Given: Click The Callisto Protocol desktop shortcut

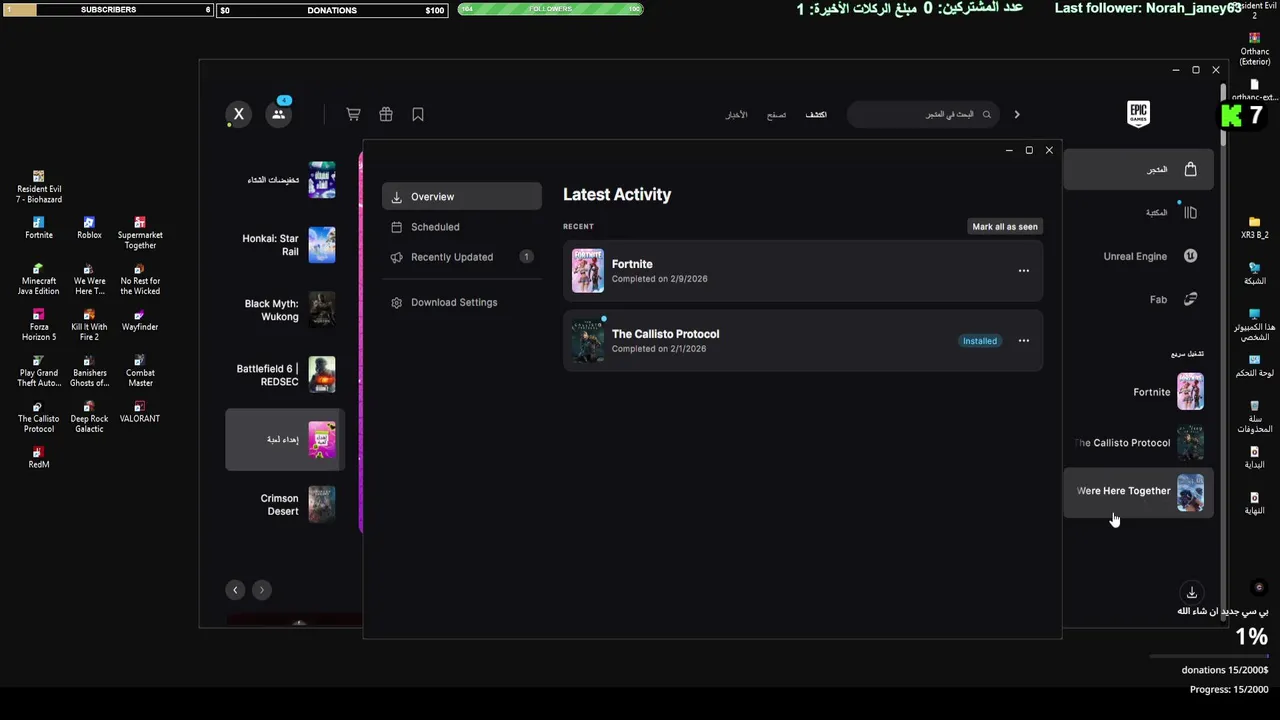Looking at the screenshot, I should (39, 417).
